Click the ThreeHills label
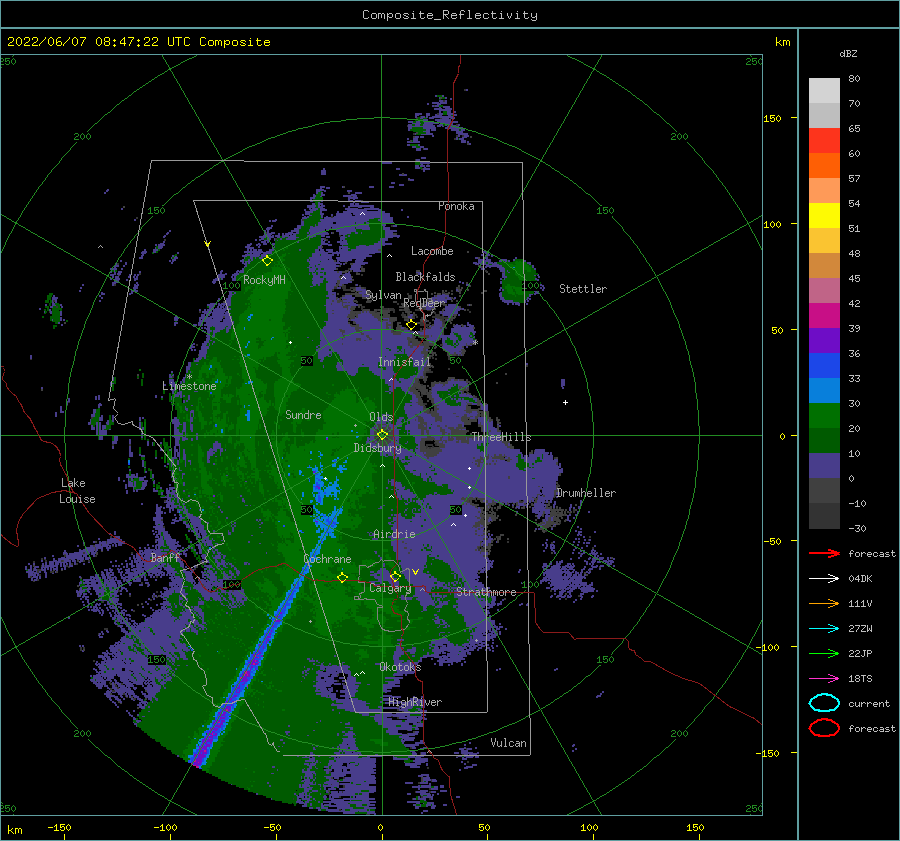 click(502, 437)
